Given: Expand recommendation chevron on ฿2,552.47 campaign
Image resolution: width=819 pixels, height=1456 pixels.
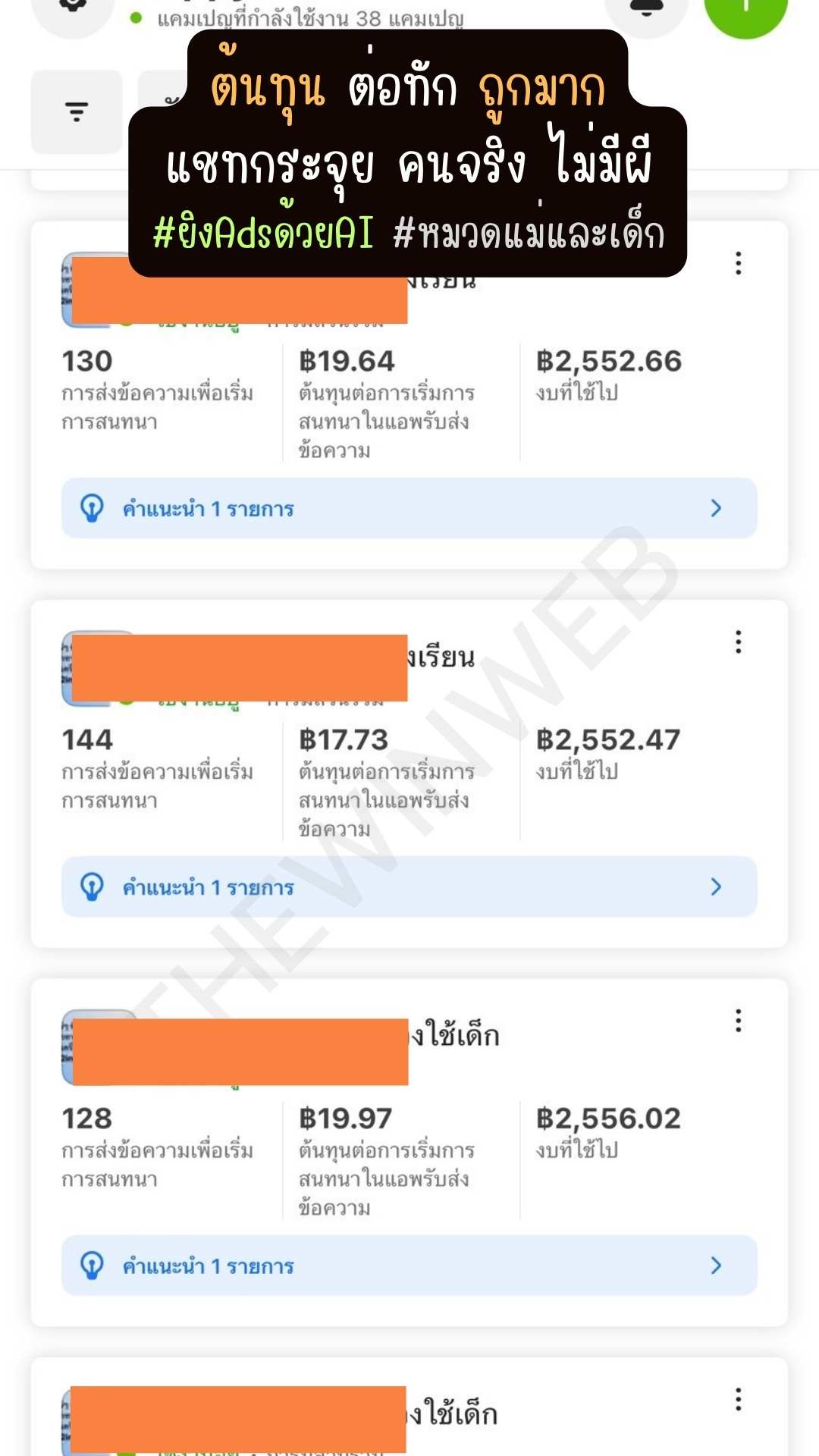Looking at the screenshot, I should (x=716, y=886).
